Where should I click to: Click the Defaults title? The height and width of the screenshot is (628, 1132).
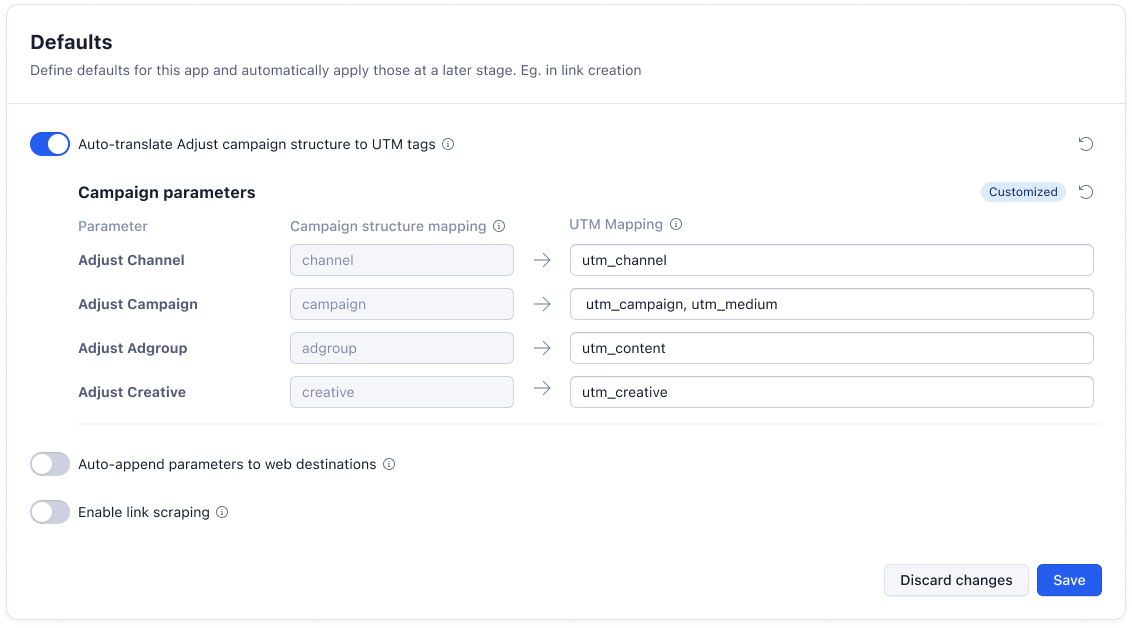71,42
